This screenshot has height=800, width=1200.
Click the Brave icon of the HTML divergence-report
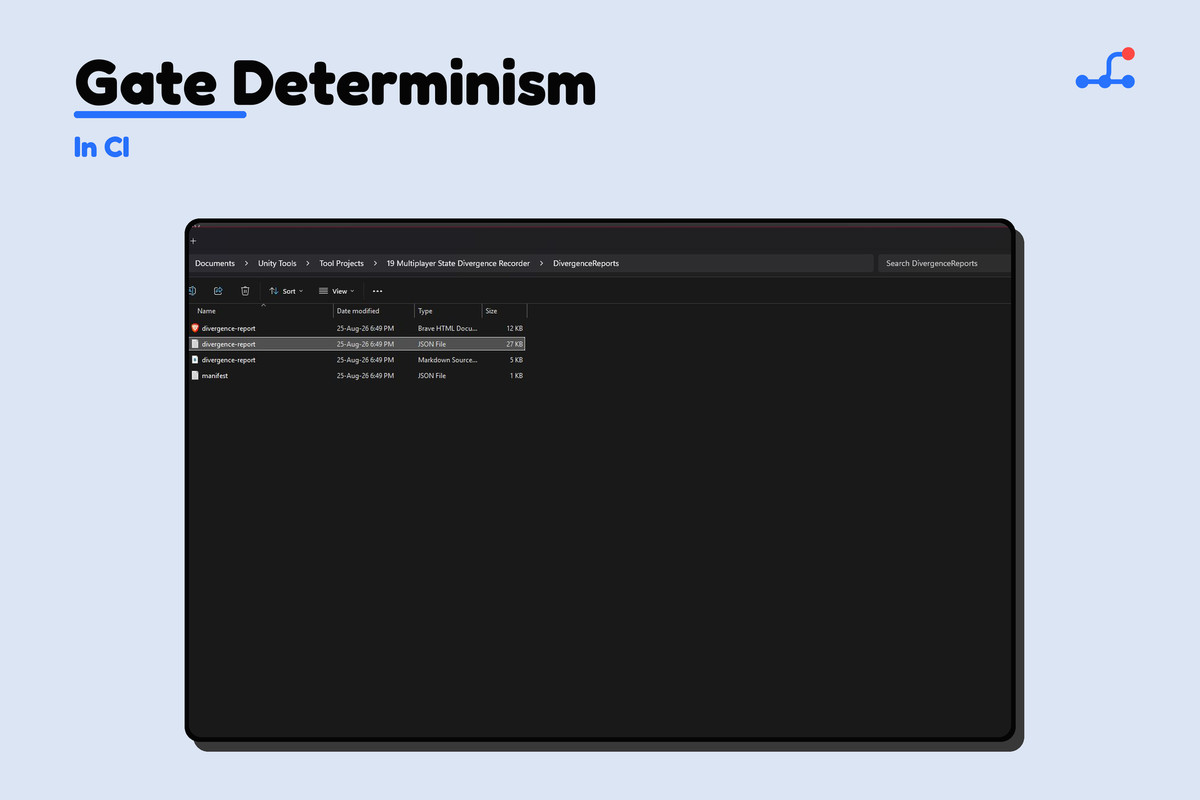195,328
